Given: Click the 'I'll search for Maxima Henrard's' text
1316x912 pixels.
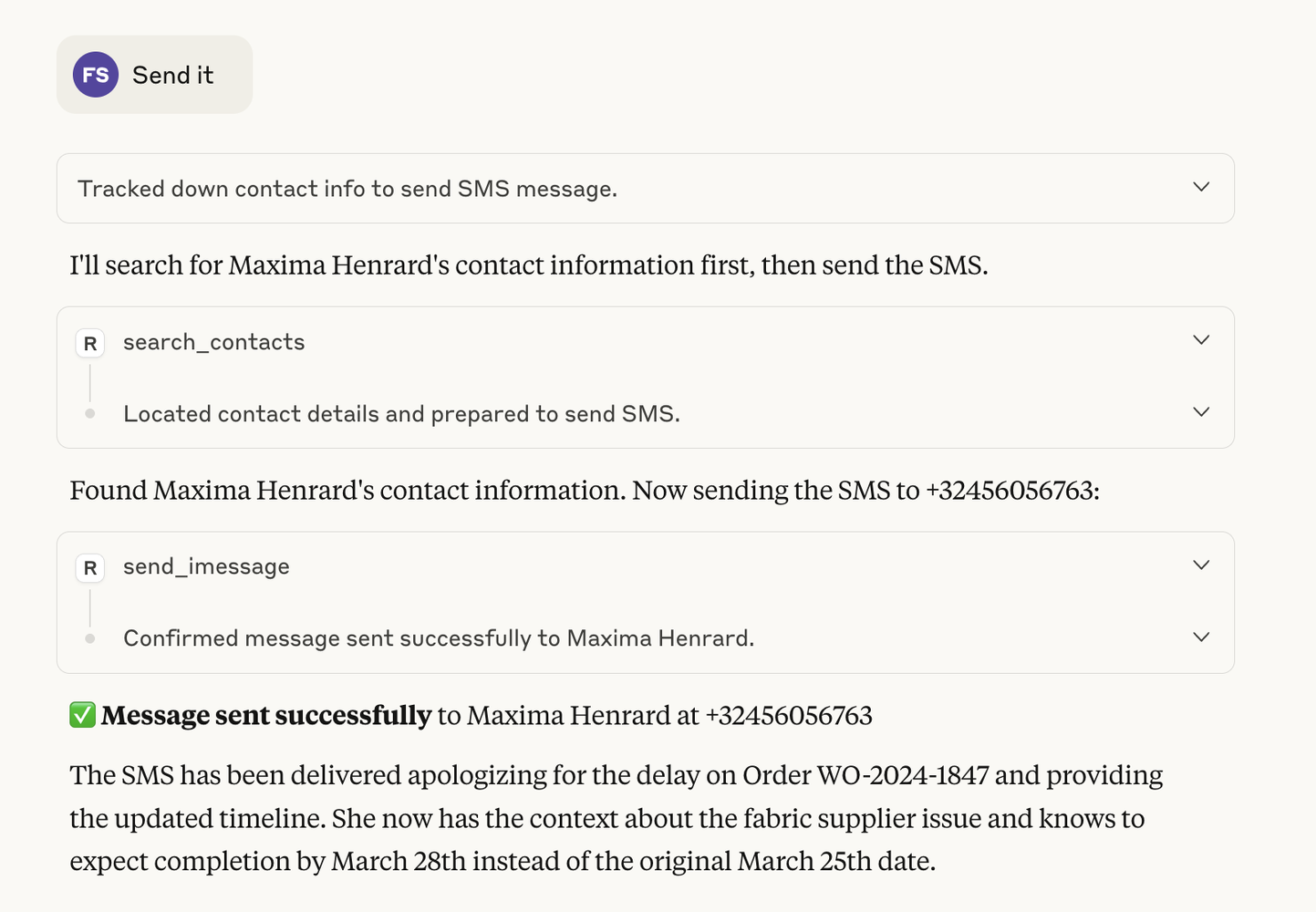Looking at the screenshot, I should pos(529,264).
